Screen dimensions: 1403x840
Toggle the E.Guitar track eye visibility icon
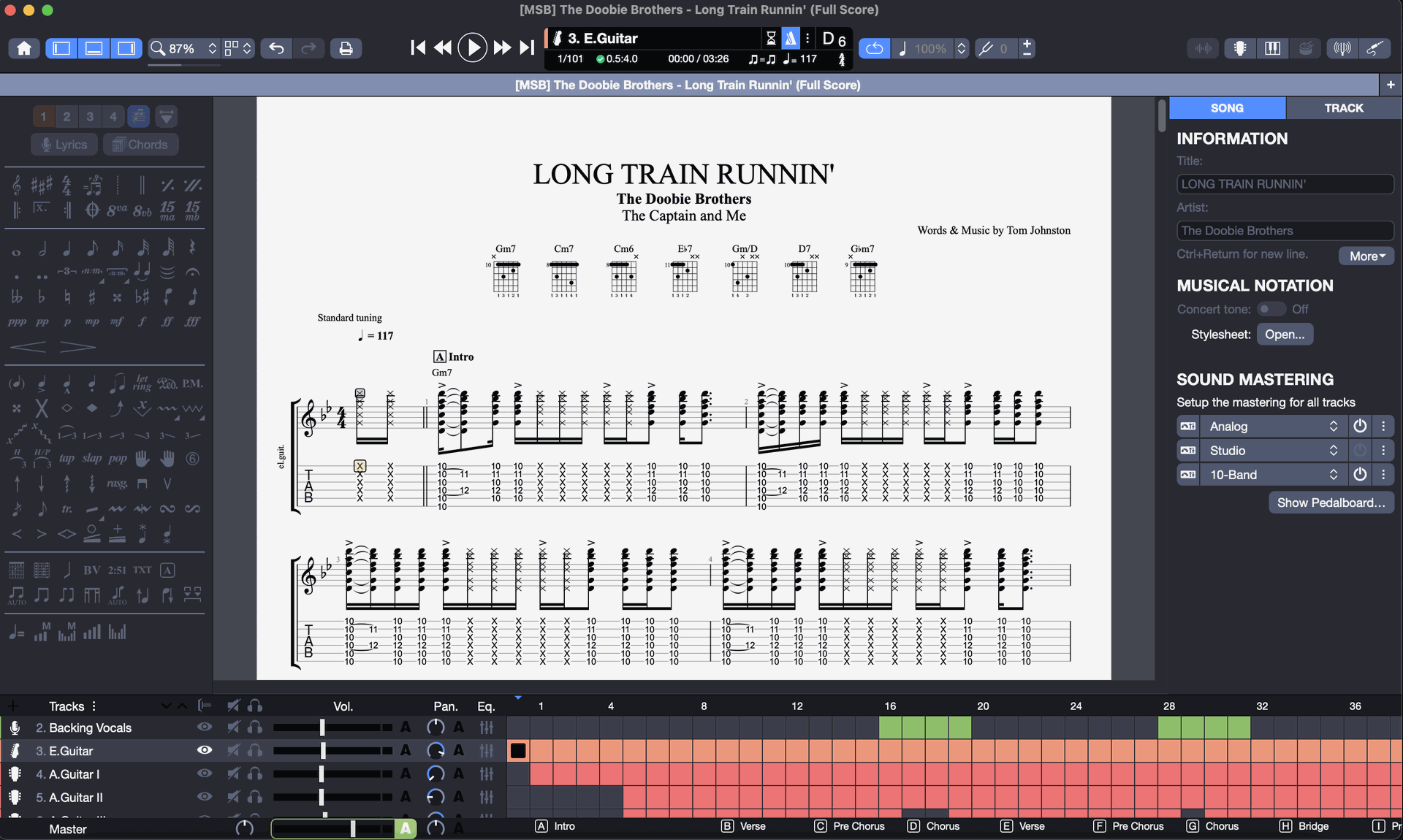(x=205, y=750)
